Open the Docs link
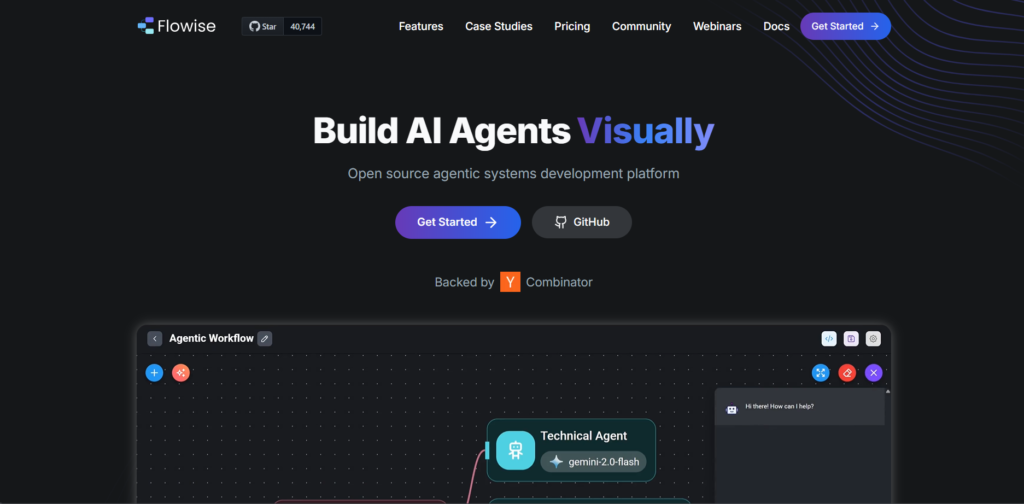Image resolution: width=1024 pixels, height=504 pixels. click(776, 26)
